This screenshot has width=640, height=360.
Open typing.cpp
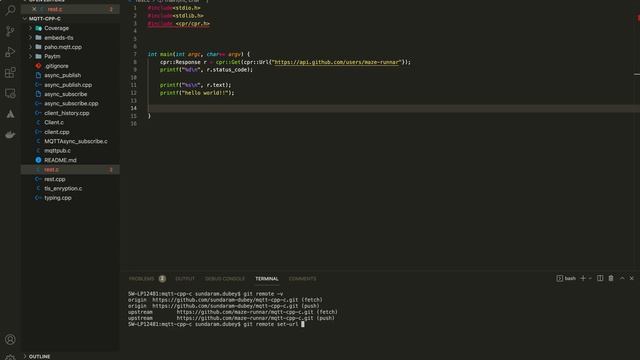click(x=58, y=198)
